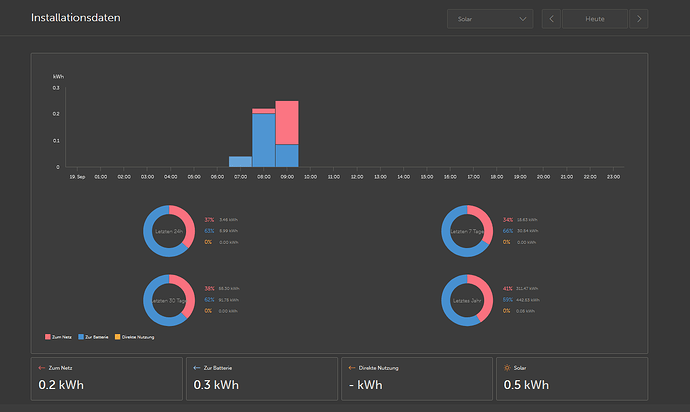Toggle the Zur Batterie legend entry
690x412 pixels.
(93, 337)
